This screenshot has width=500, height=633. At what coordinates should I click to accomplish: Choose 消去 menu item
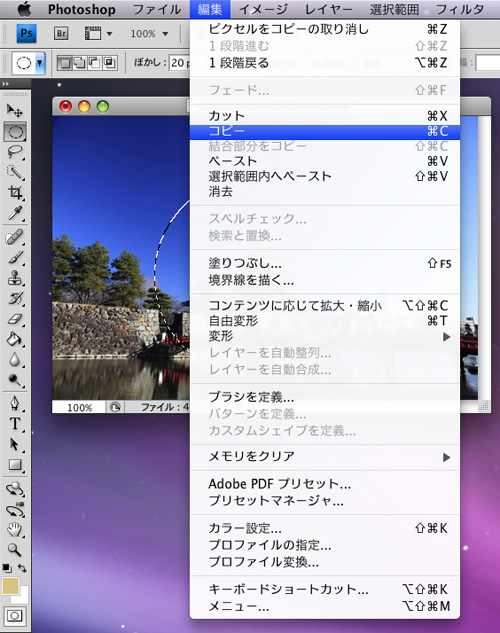click(x=324, y=192)
